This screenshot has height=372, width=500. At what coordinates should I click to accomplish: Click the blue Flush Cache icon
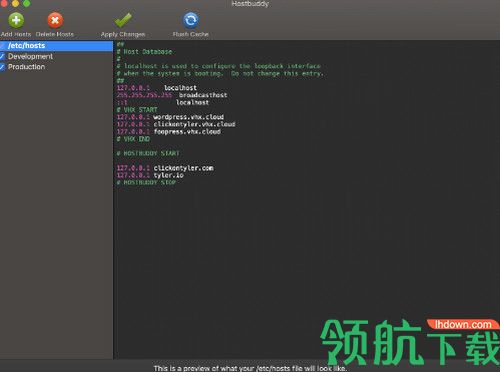(x=191, y=20)
